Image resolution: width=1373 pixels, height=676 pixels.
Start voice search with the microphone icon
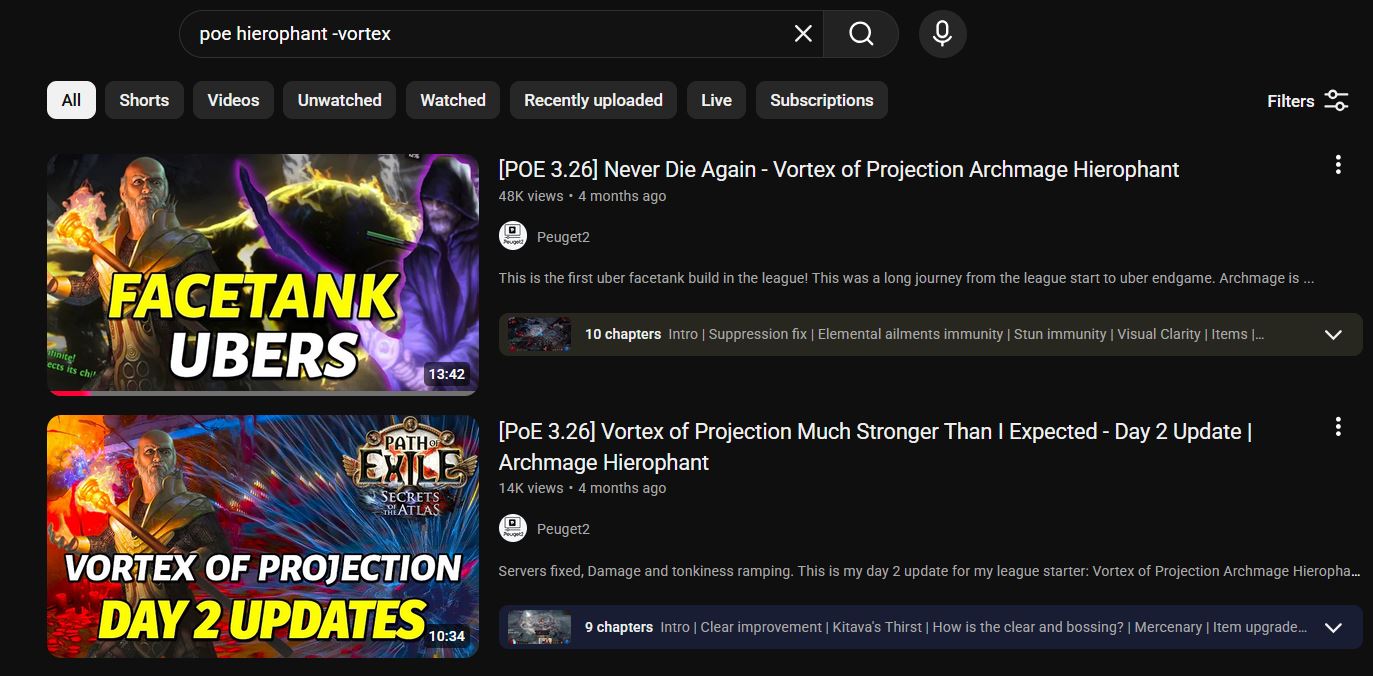pyautogui.click(x=942, y=34)
